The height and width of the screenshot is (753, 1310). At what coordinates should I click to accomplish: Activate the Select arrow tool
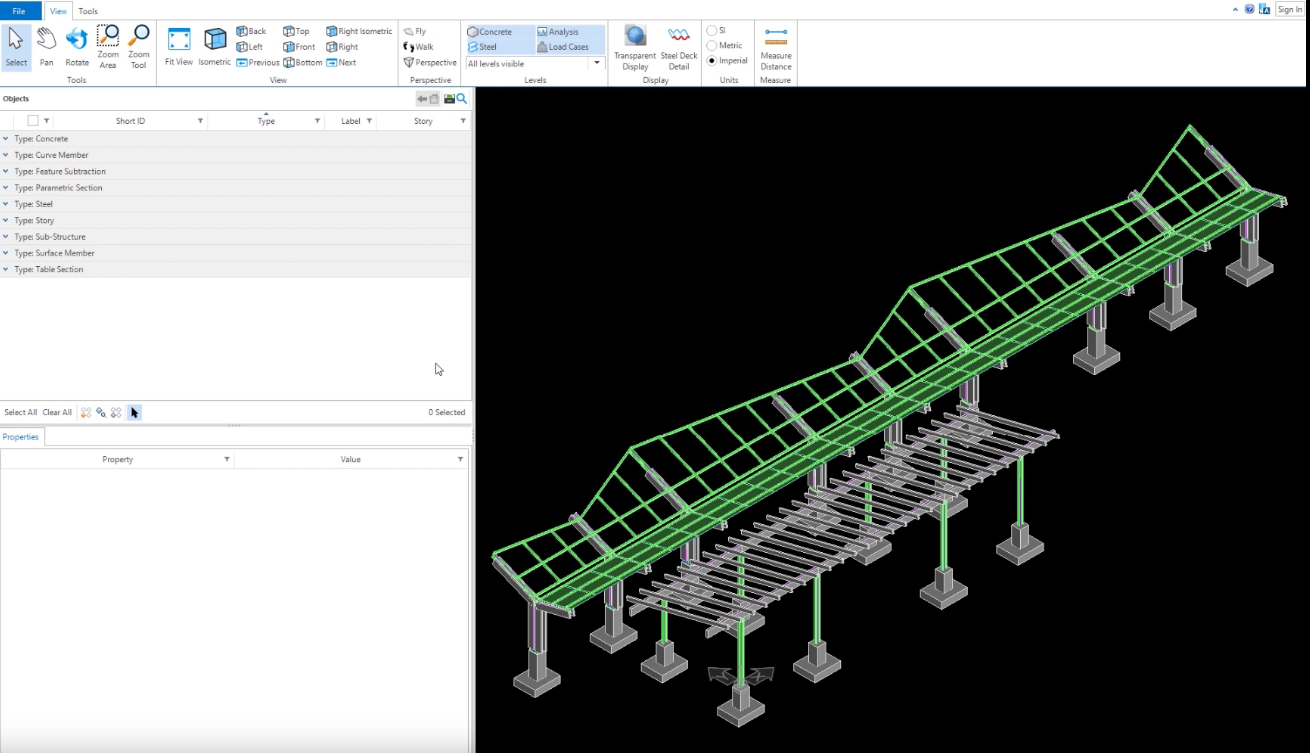point(16,47)
